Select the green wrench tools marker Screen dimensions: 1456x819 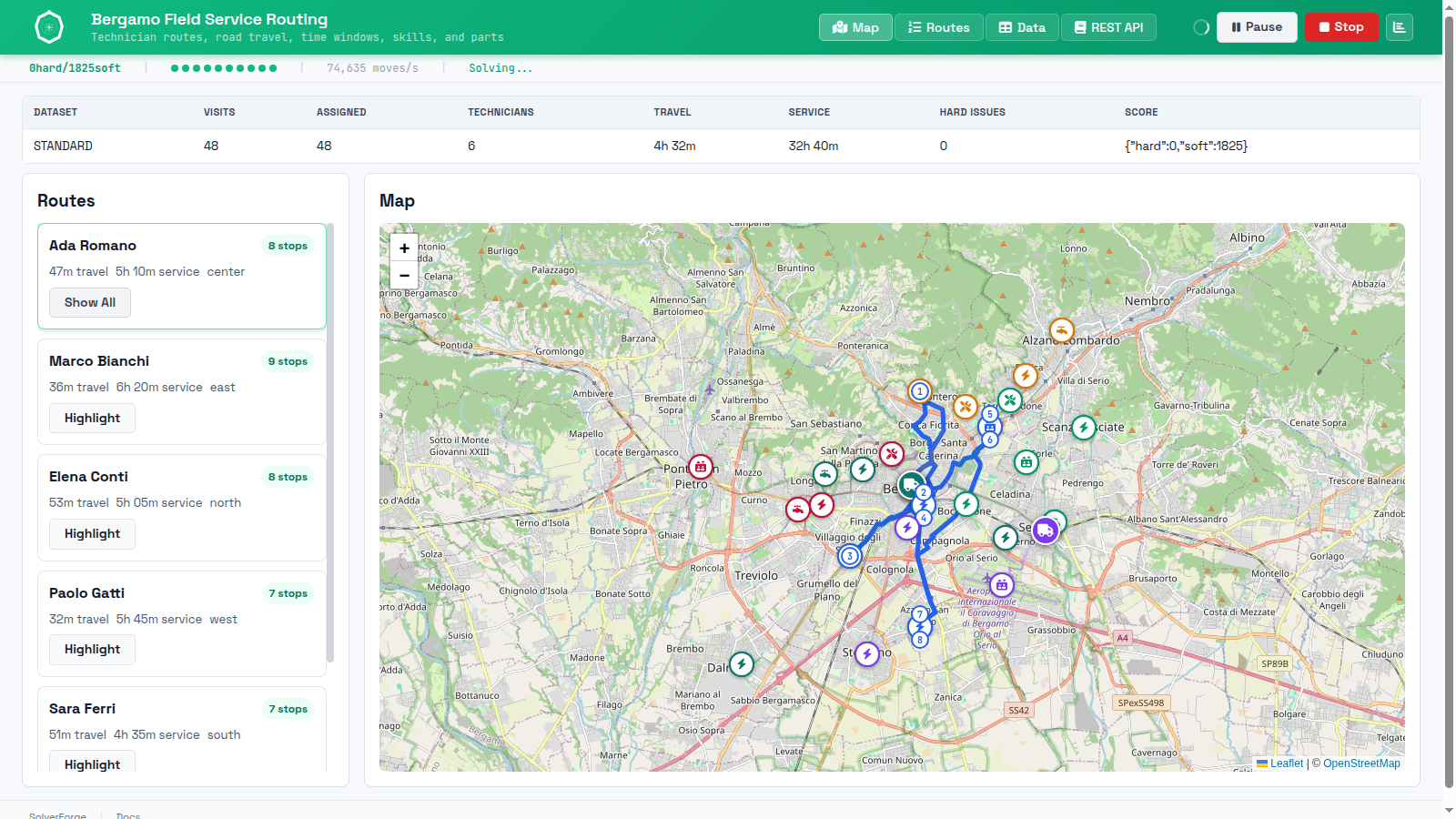point(1009,399)
